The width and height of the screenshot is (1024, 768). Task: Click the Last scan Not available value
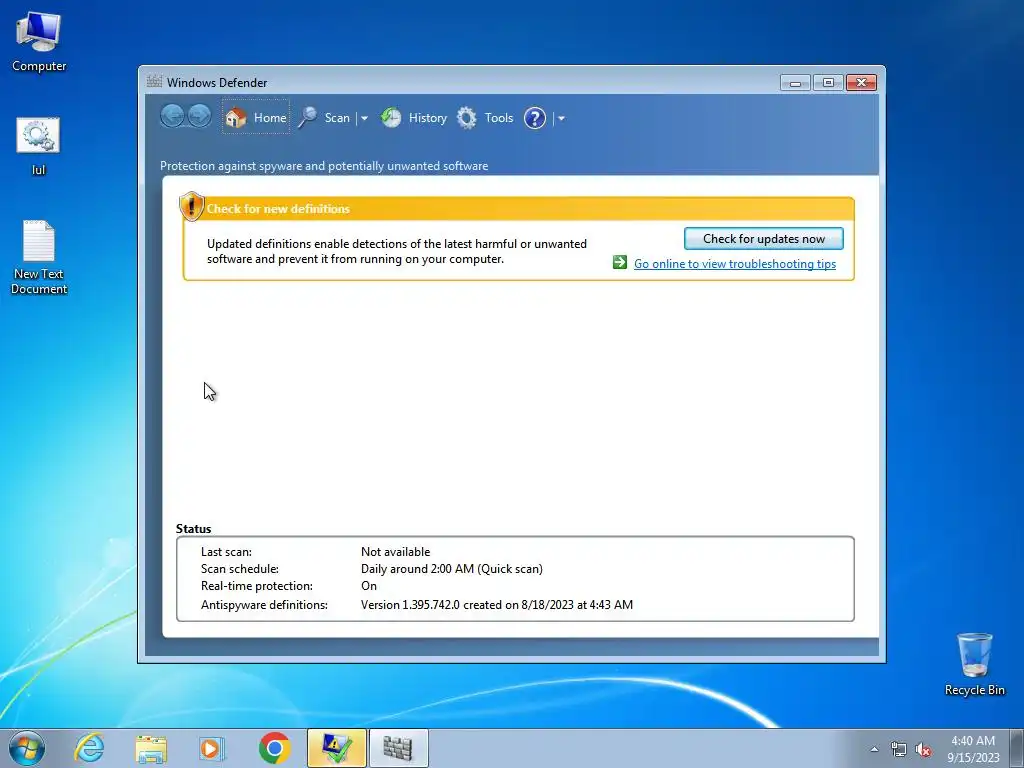tap(395, 552)
